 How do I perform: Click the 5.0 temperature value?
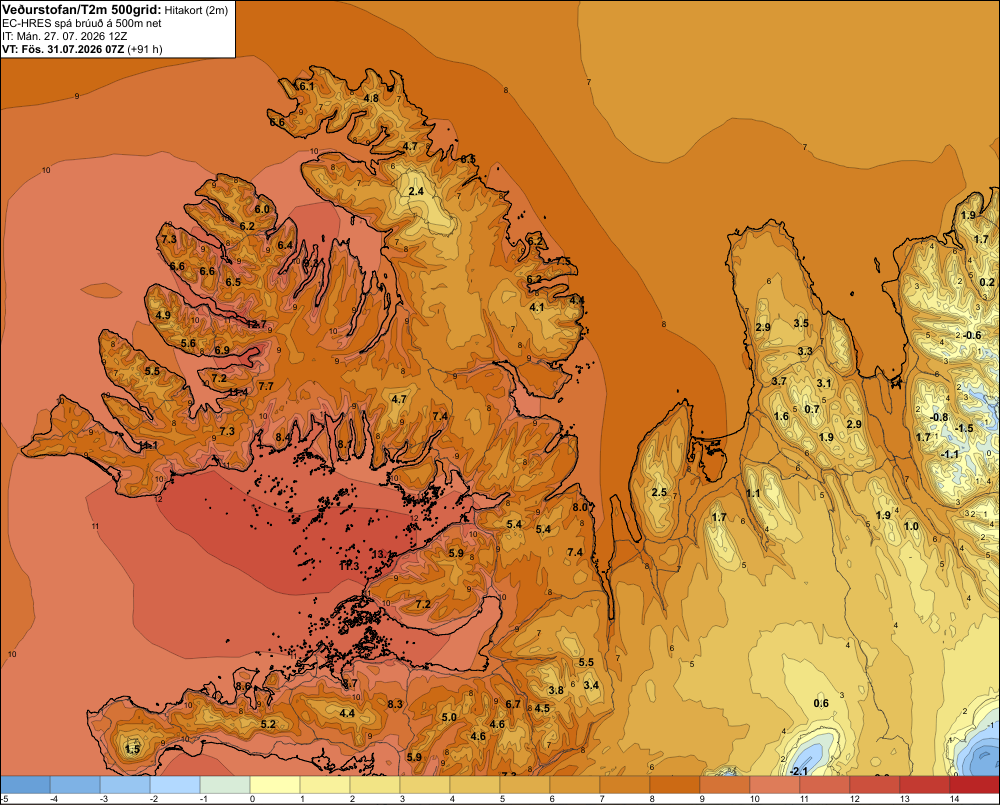tap(449, 717)
